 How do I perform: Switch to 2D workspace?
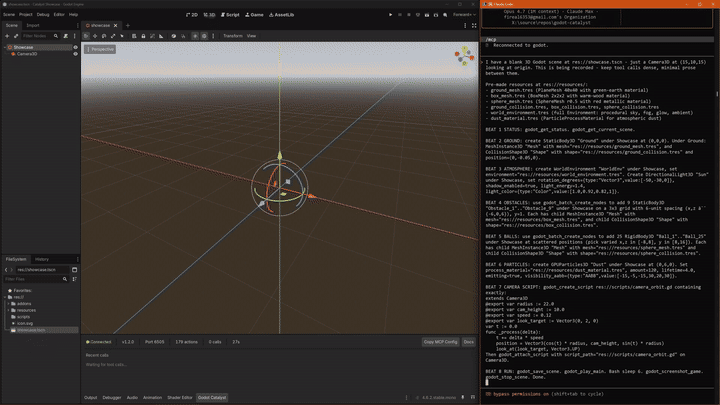(192, 15)
